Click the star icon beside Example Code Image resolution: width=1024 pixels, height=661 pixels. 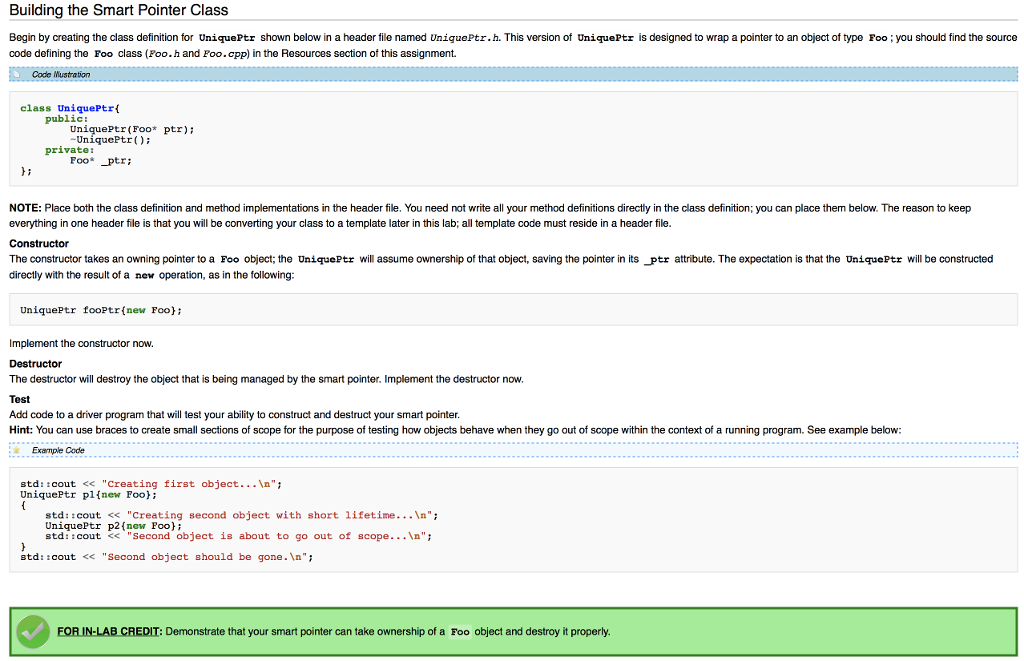click(17, 450)
